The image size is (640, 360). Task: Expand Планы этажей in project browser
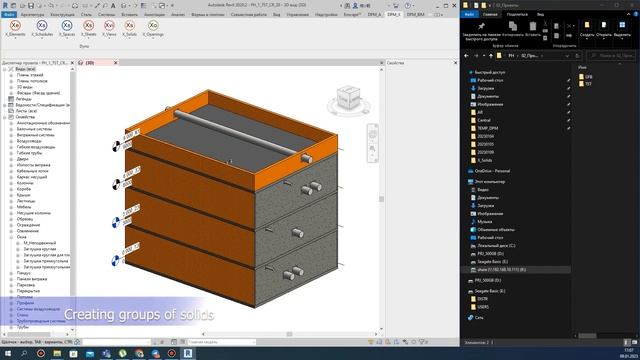(x=11, y=76)
